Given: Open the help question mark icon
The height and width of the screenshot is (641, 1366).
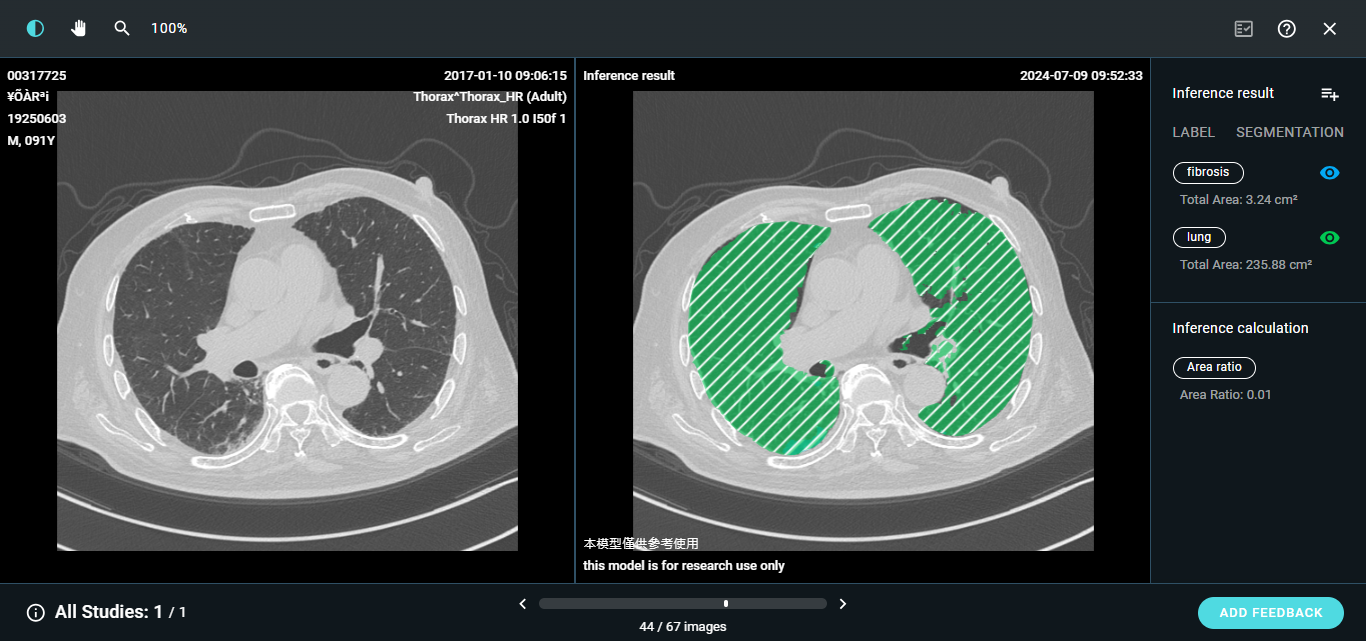Looking at the screenshot, I should 1287,29.
